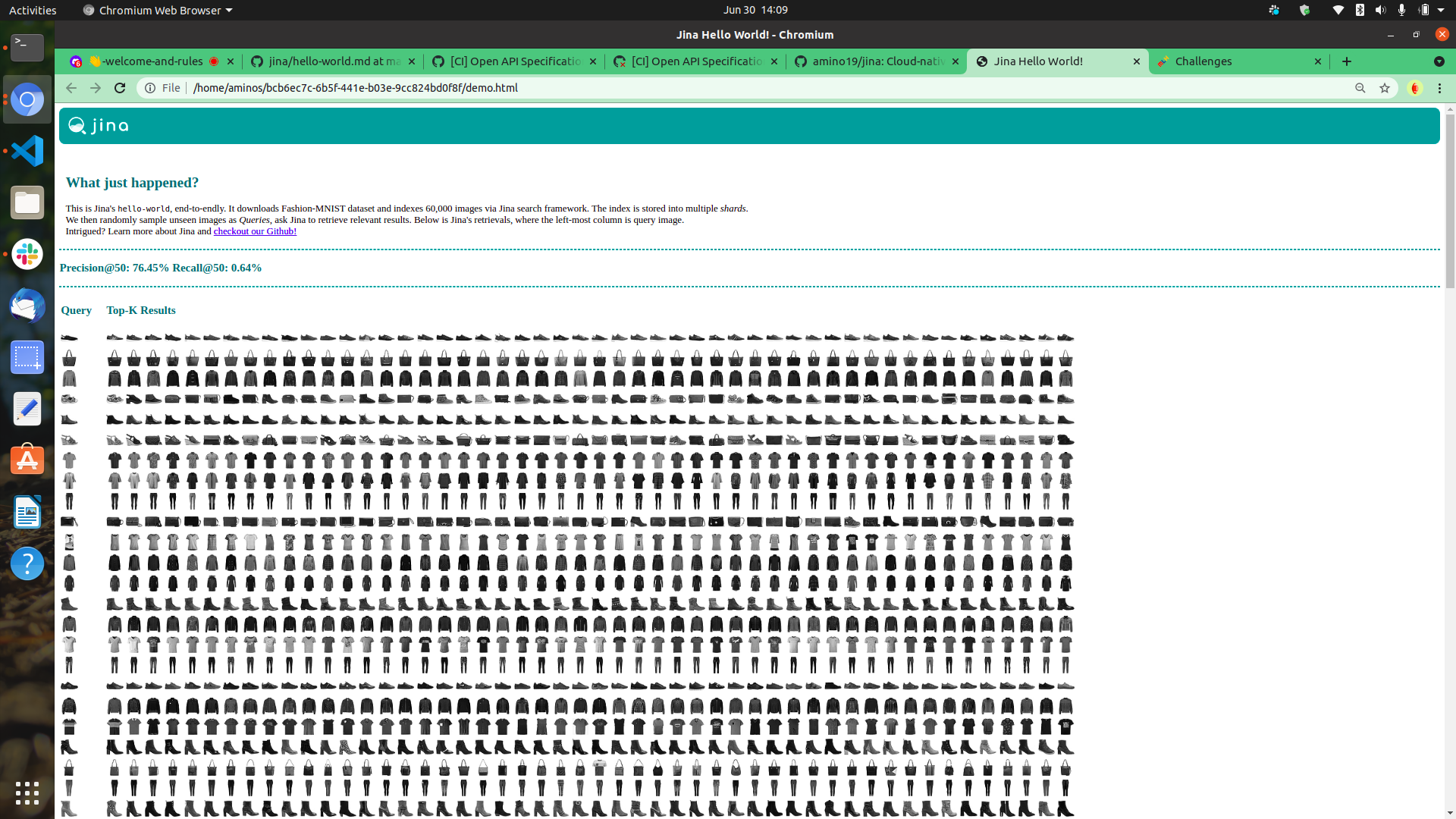The width and height of the screenshot is (1456, 819).
Task: Expand the tab search dropdown arrow
Action: (x=1439, y=61)
